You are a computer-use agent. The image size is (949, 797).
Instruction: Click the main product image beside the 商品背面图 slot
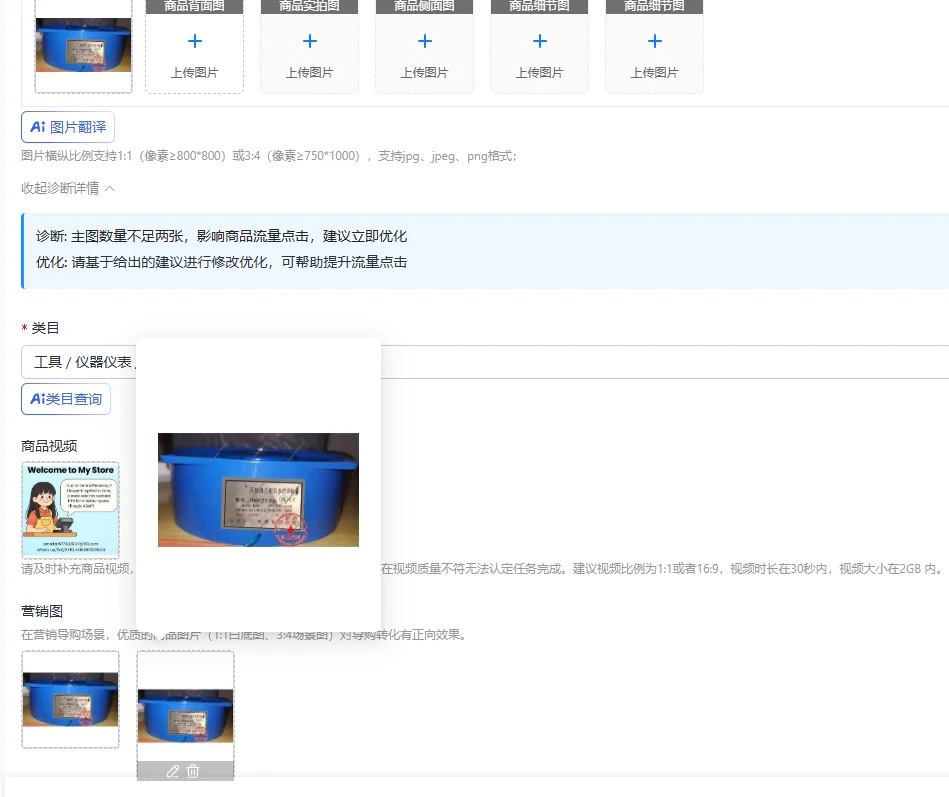[84, 45]
